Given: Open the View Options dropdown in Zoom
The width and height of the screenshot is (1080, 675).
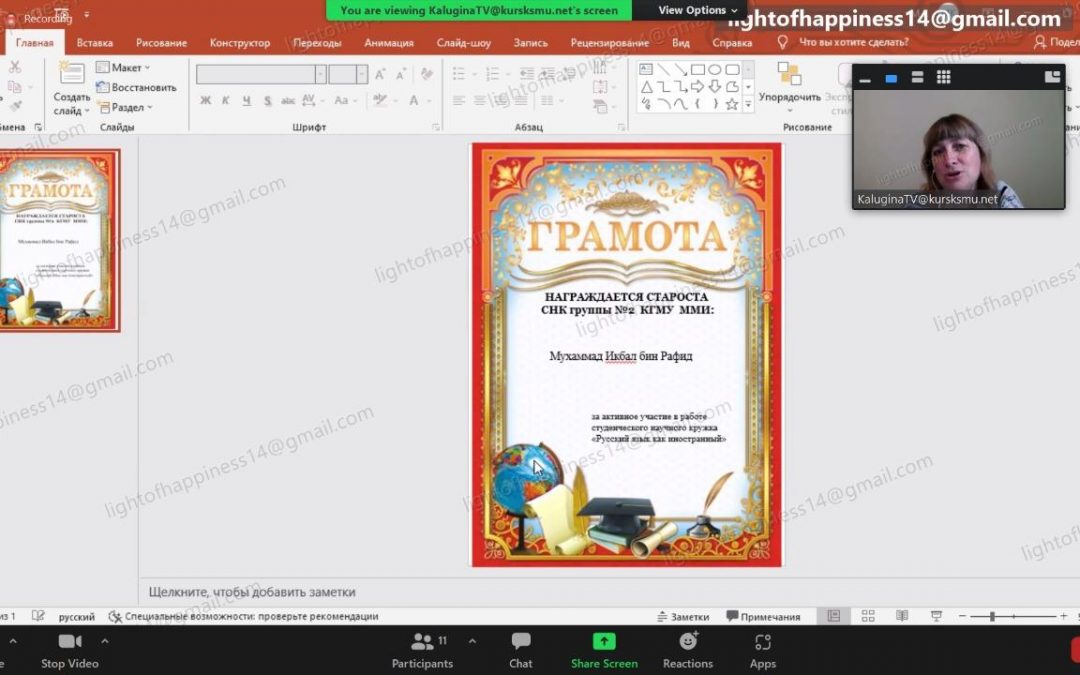Looking at the screenshot, I should click(695, 9).
